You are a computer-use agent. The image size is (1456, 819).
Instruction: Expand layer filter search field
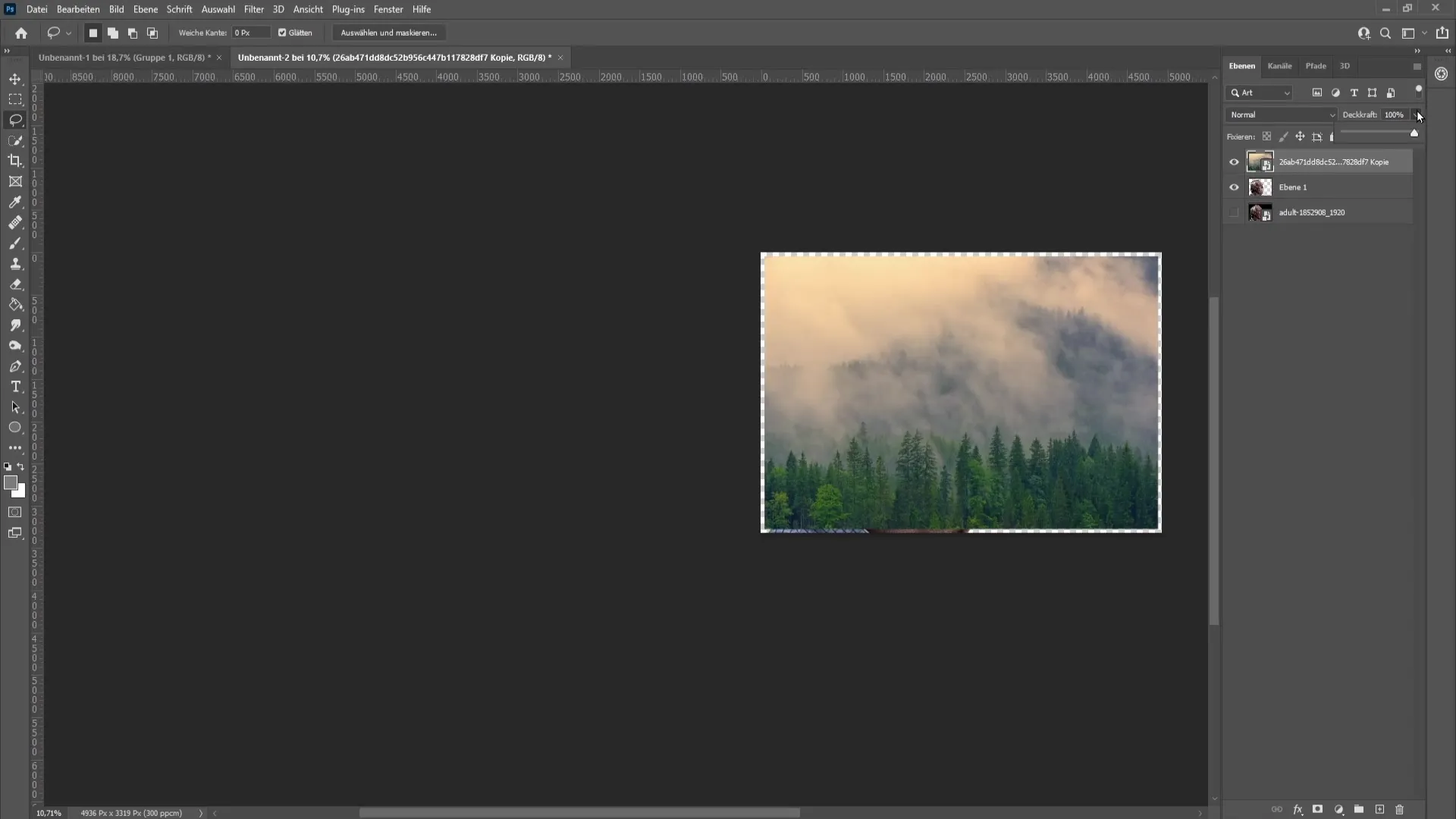1291,93
